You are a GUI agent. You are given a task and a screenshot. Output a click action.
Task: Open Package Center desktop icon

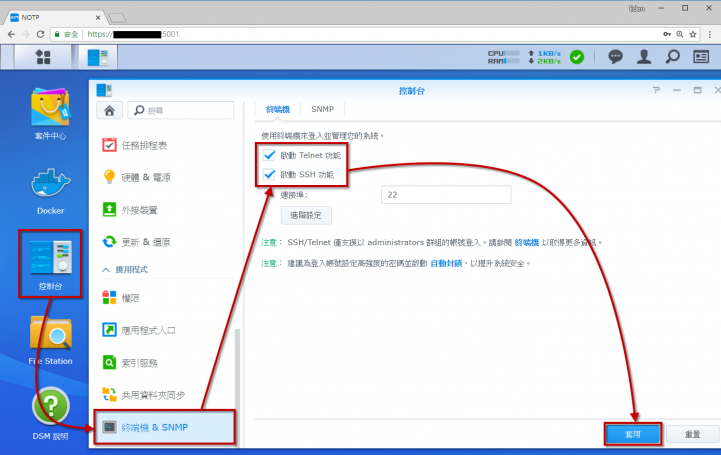tap(51, 113)
